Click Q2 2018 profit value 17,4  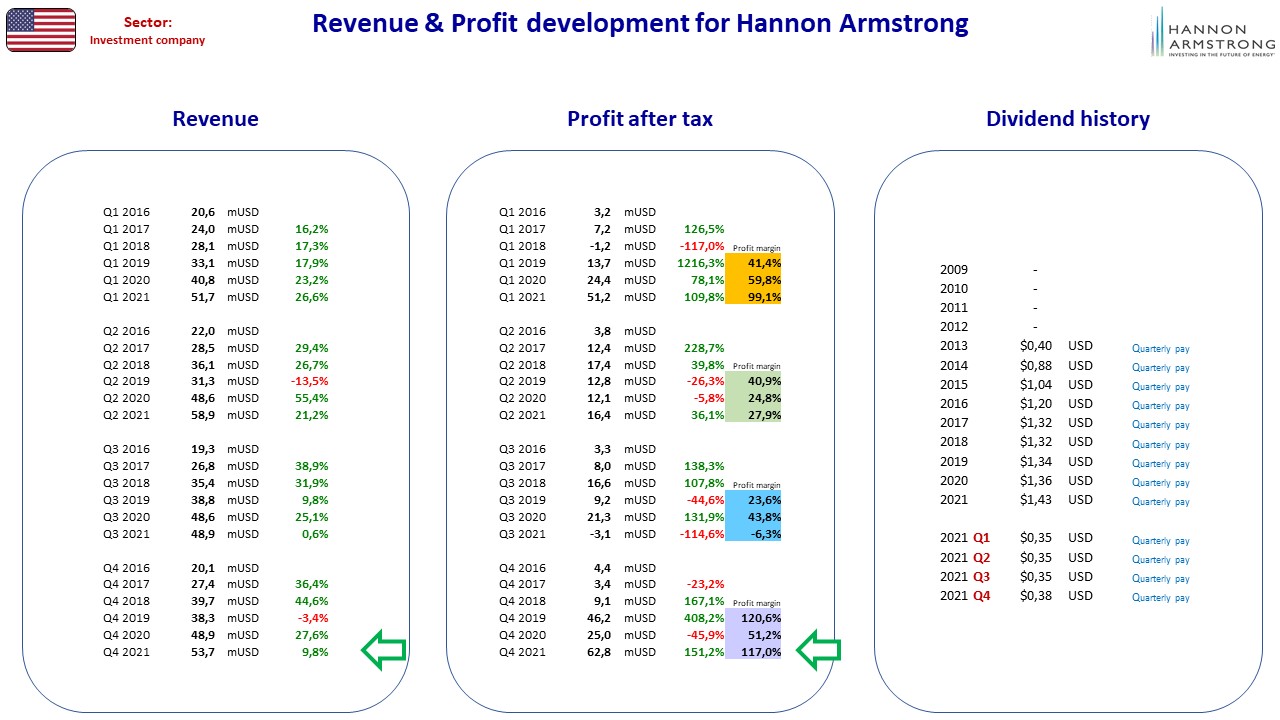(600, 365)
